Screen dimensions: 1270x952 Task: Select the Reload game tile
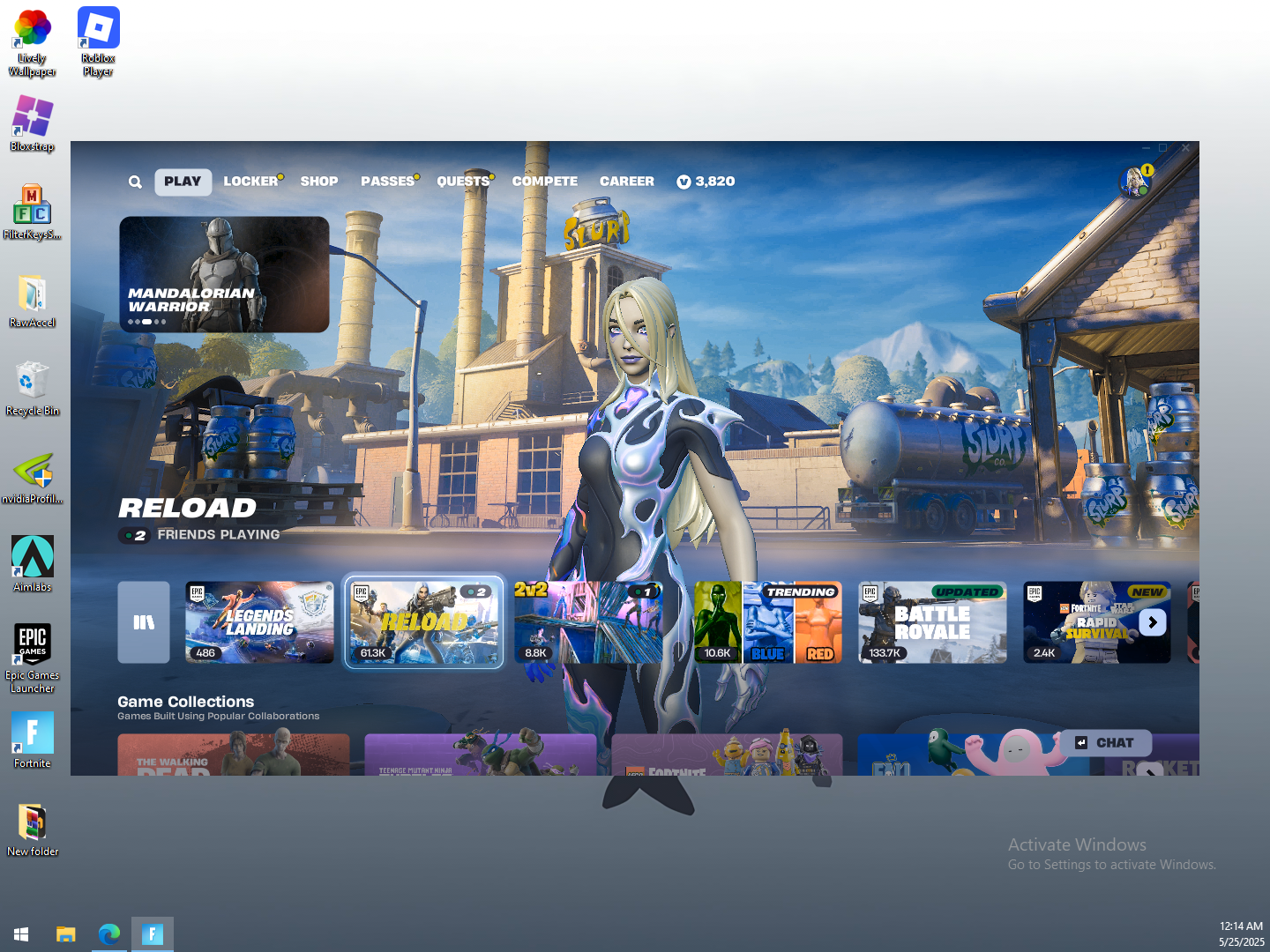pos(424,622)
